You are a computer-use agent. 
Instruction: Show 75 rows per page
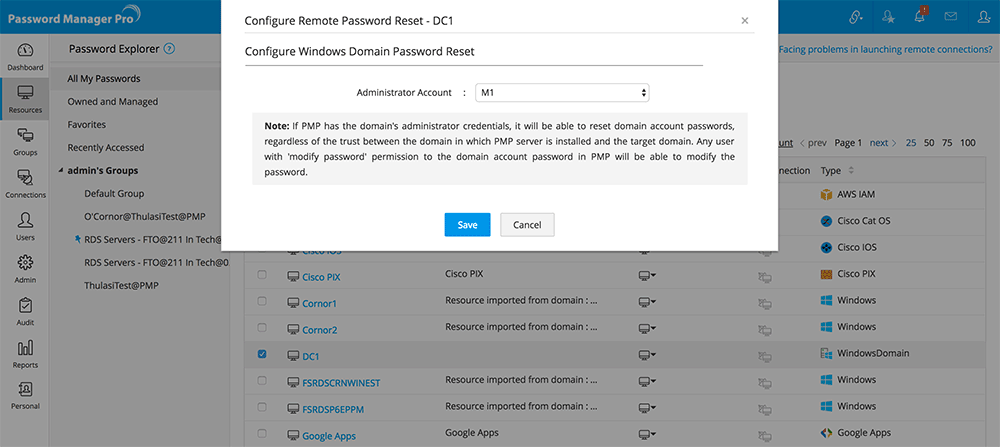coord(947,143)
